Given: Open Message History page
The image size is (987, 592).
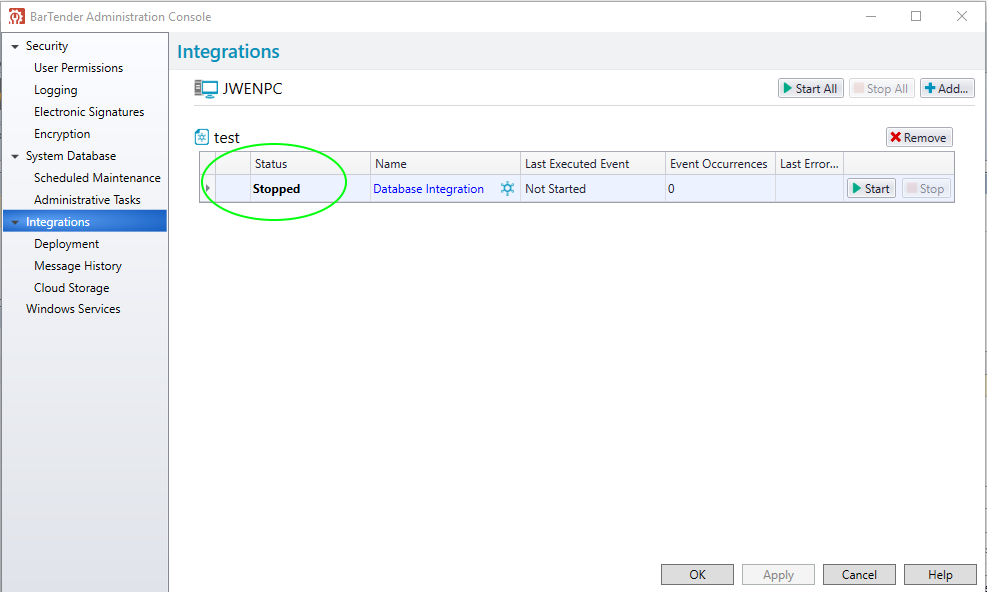Looking at the screenshot, I should (78, 266).
